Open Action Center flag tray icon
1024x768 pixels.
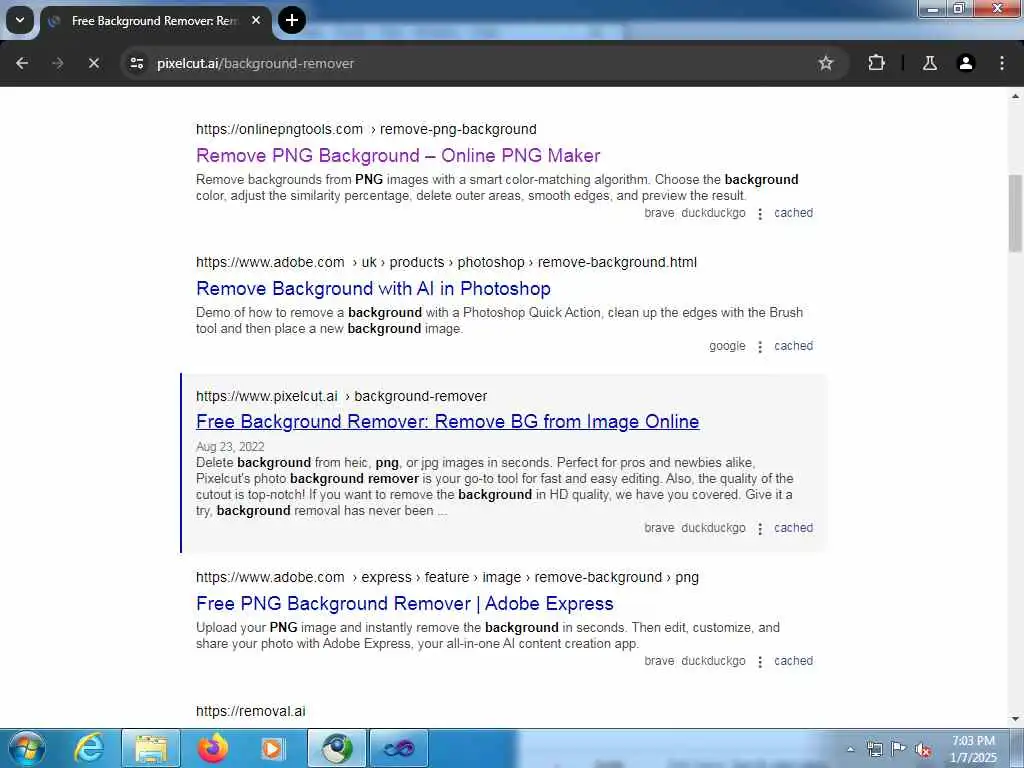[899, 749]
